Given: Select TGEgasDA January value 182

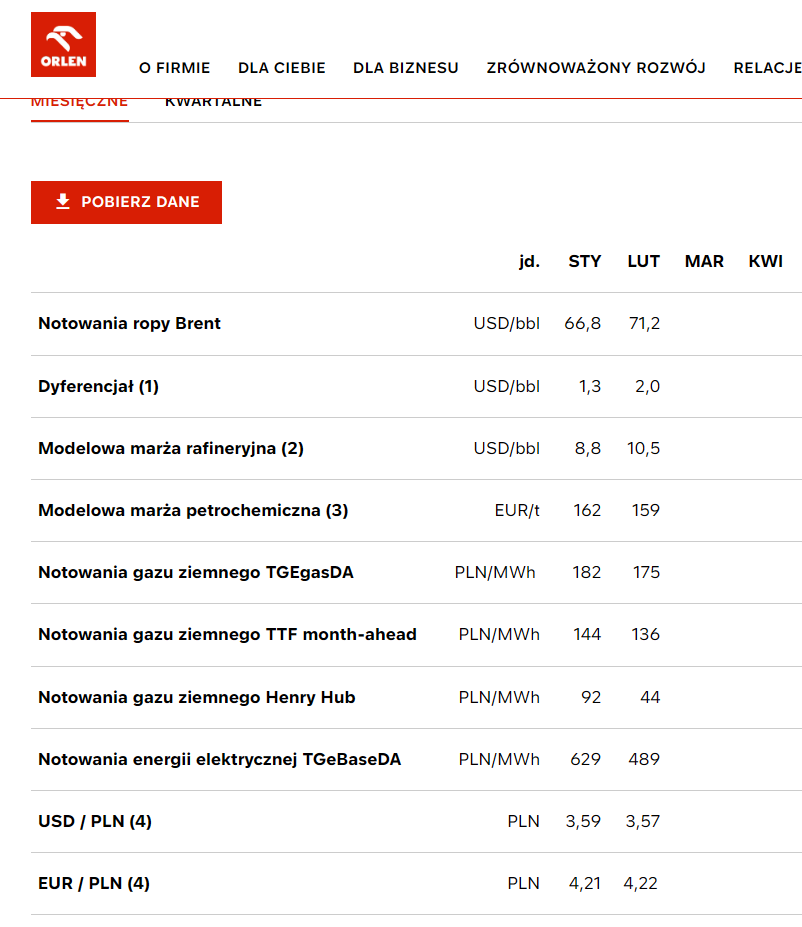Looking at the screenshot, I should point(586,572).
